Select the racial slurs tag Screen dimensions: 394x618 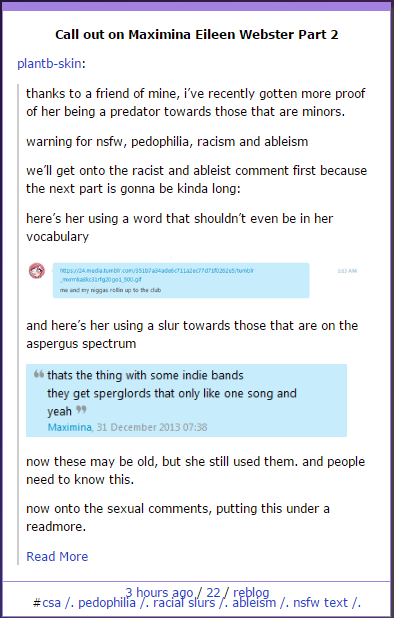(x=184, y=603)
